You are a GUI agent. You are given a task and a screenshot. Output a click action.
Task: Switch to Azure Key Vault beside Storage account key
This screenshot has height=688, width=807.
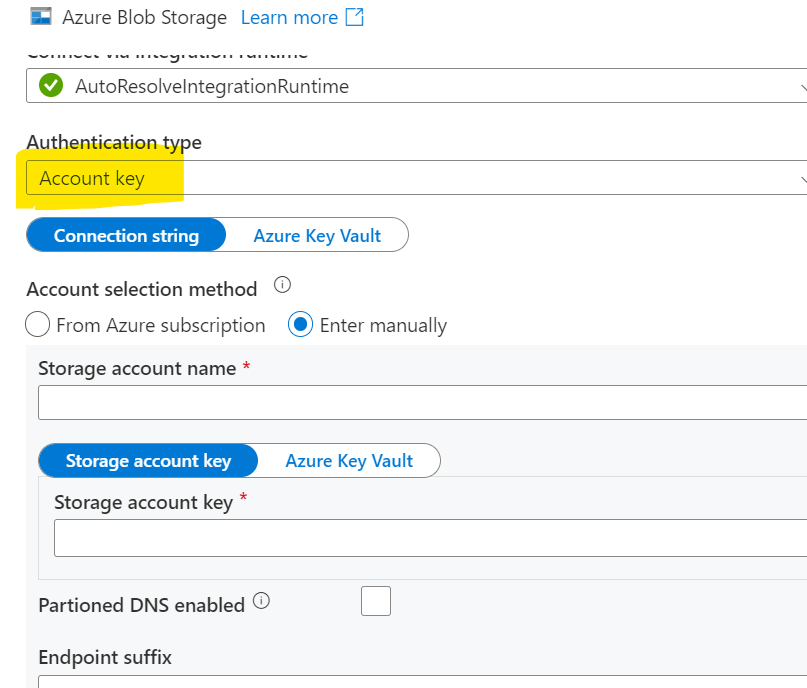point(349,461)
